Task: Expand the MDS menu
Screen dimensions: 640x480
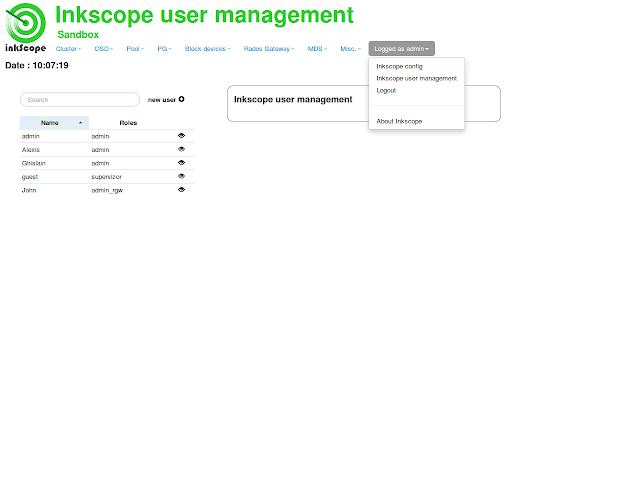Action: [317, 49]
